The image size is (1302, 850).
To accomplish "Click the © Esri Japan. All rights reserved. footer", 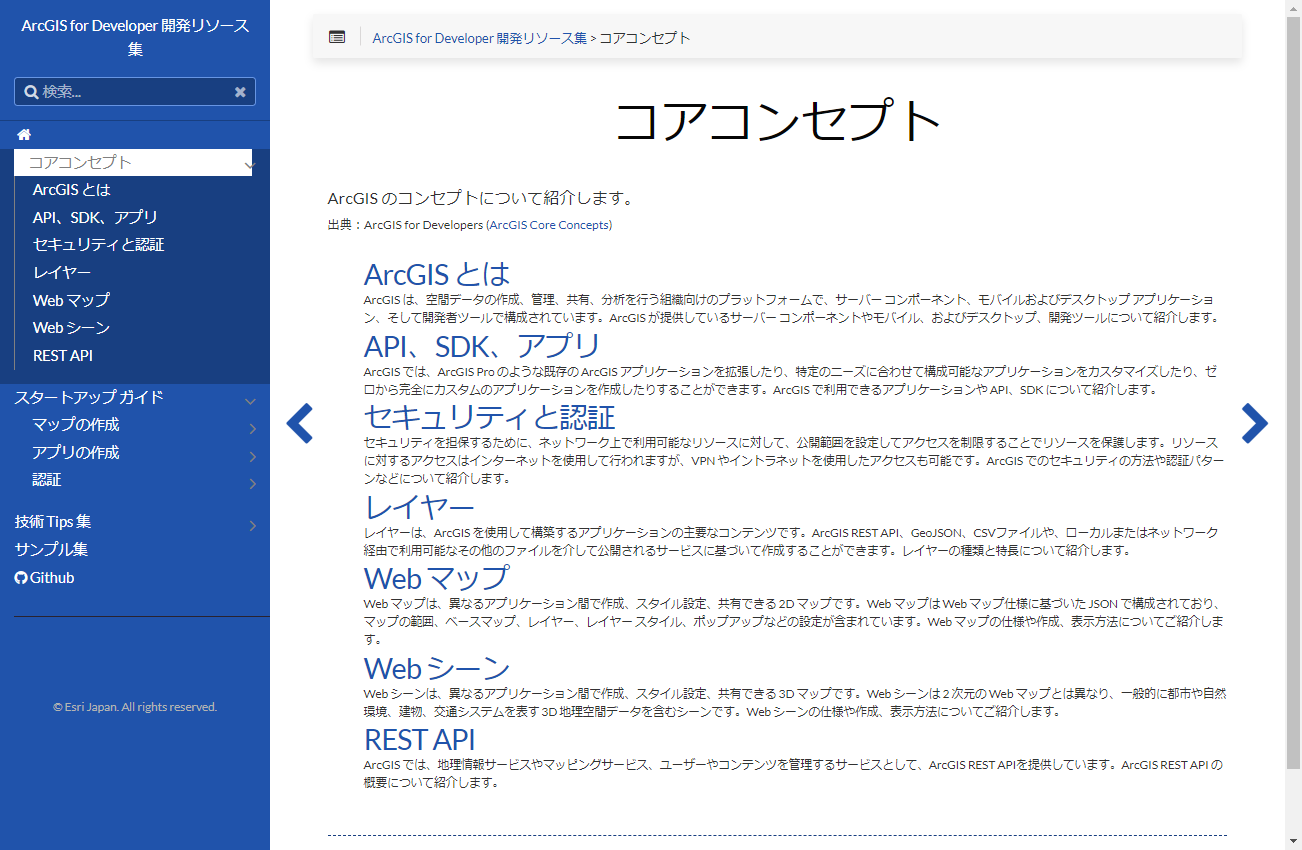I will coord(135,707).
